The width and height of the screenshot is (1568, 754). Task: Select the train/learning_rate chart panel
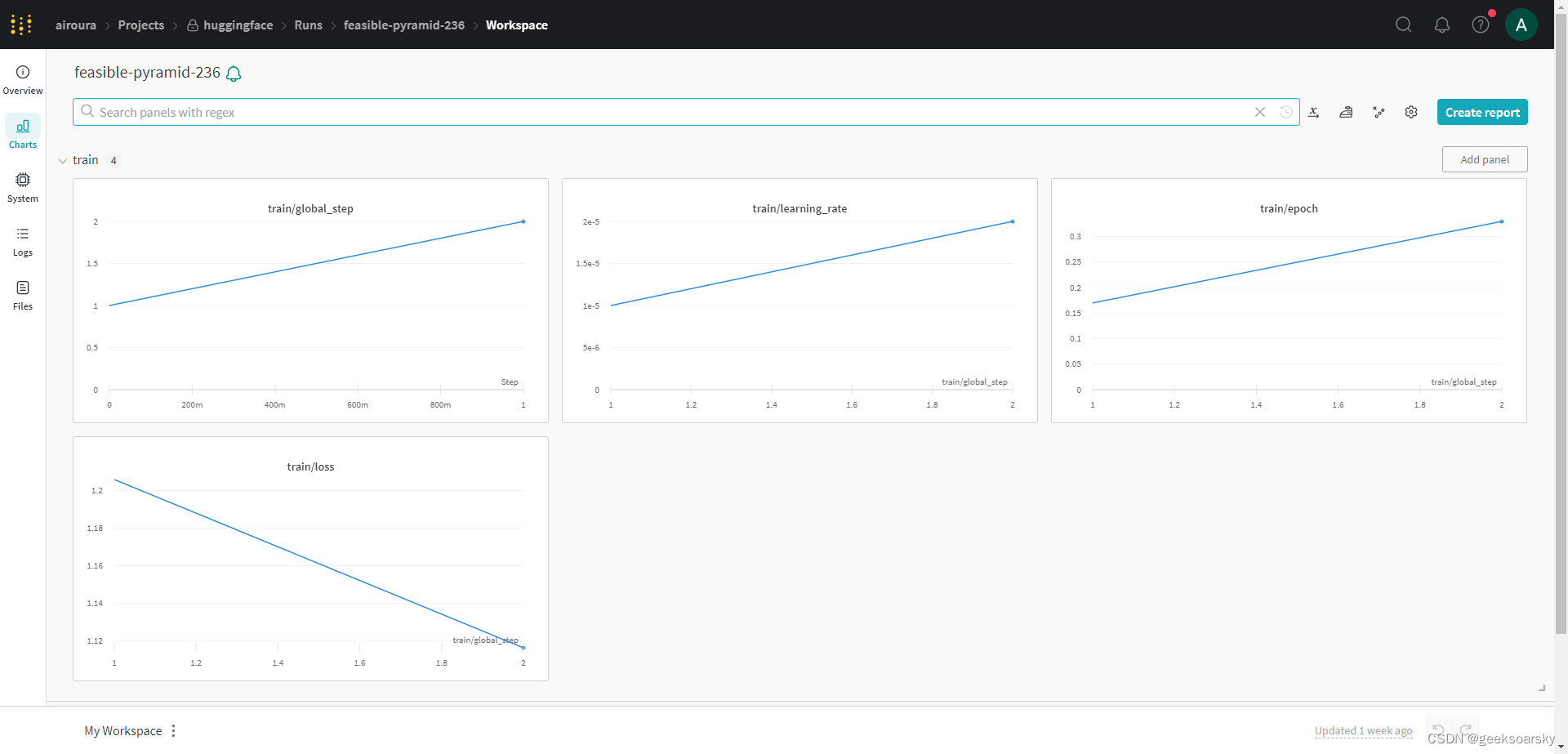click(x=800, y=301)
